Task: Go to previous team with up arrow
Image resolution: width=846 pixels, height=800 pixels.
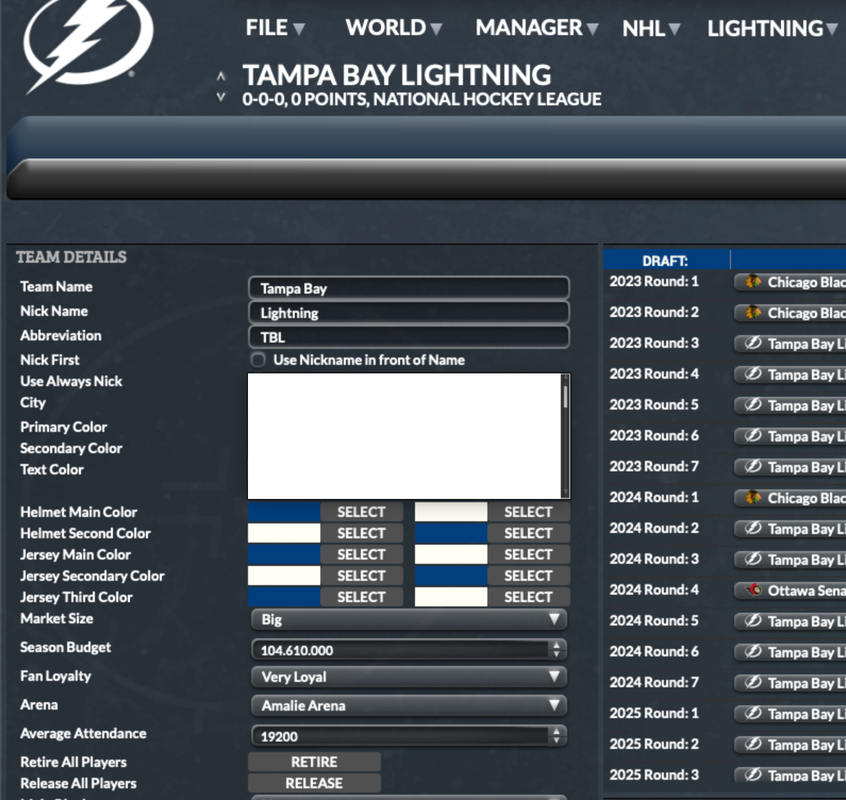Action: tap(221, 77)
